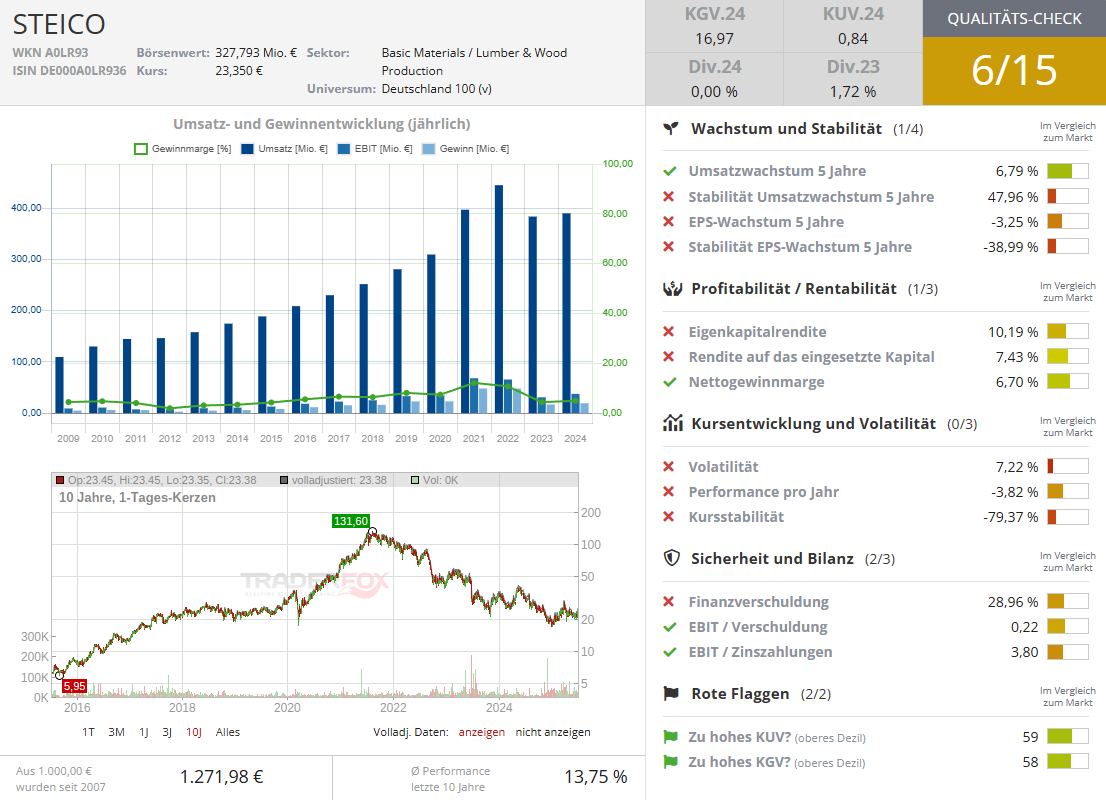Screen dimensions: 1106x800
Task: Click the Performance pro Jahr value -3,82 %
Action: point(1014,492)
